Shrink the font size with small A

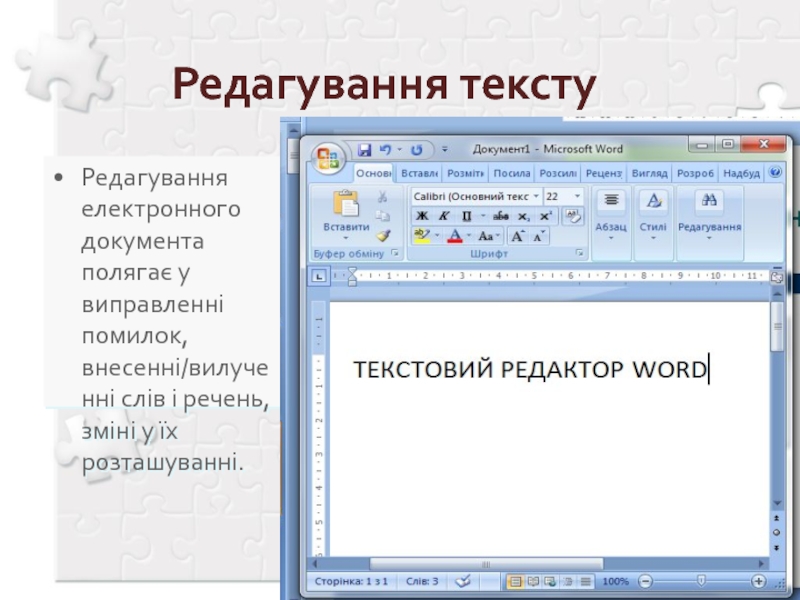pyautogui.click(x=539, y=236)
